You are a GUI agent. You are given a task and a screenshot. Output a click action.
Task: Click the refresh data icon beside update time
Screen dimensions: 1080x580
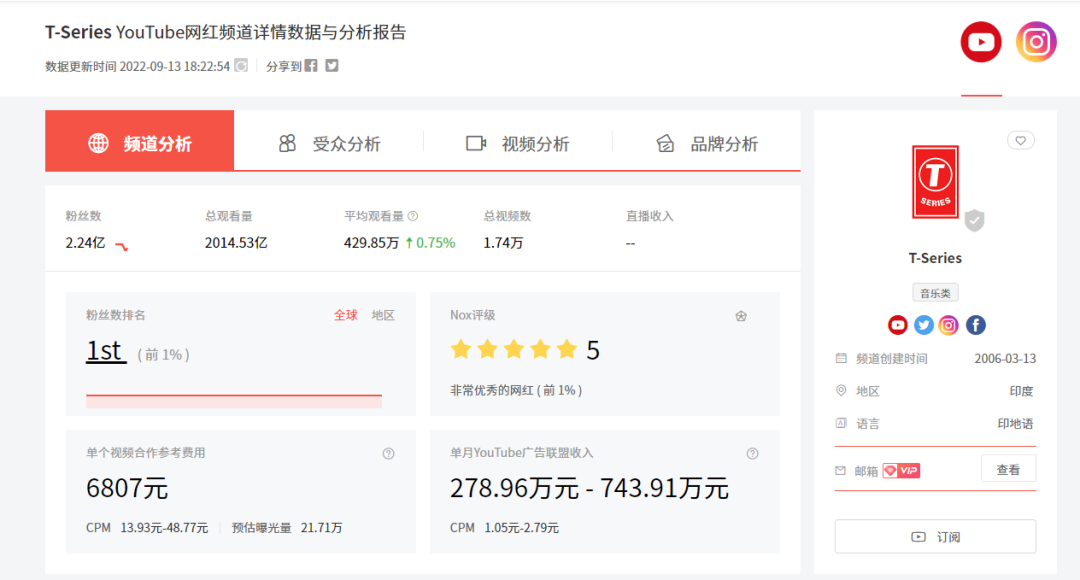pyautogui.click(x=240, y=66)
